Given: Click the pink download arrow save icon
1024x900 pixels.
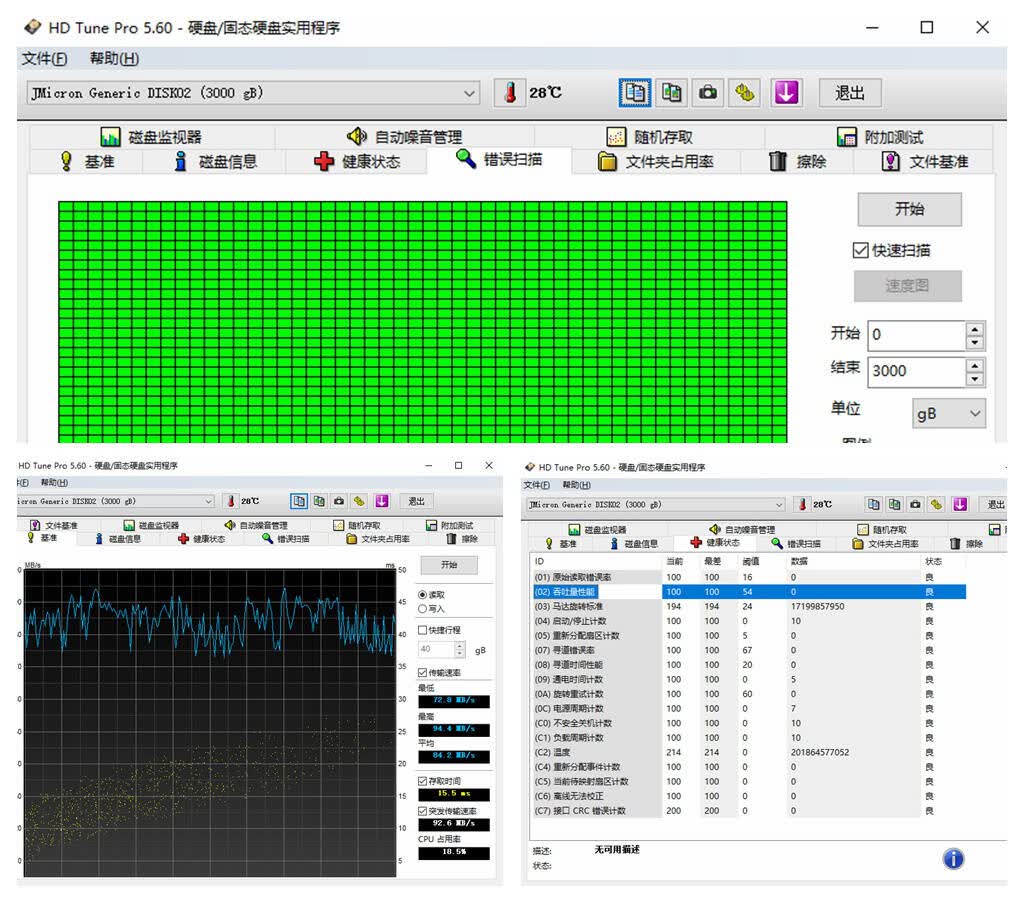Looking at the screenshot, I should pos(786,93).
